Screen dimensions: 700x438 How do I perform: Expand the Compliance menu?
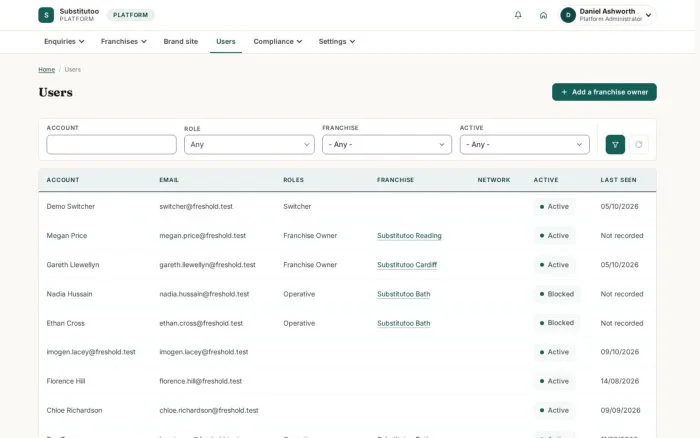pos(278,42)
